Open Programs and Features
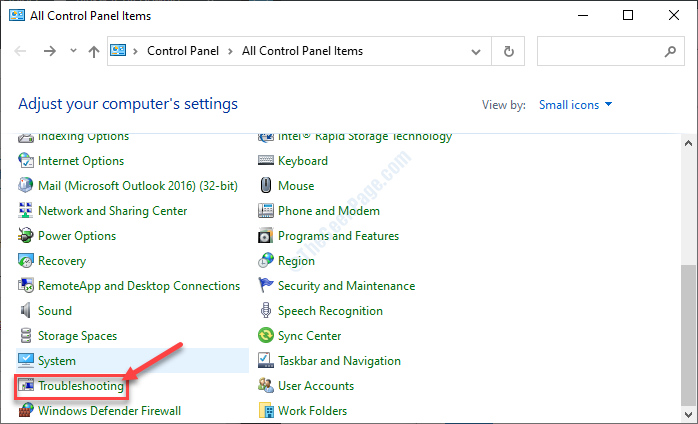Viewport: 698px width, 424px height. pyautogui.click(x=338, y=236)
